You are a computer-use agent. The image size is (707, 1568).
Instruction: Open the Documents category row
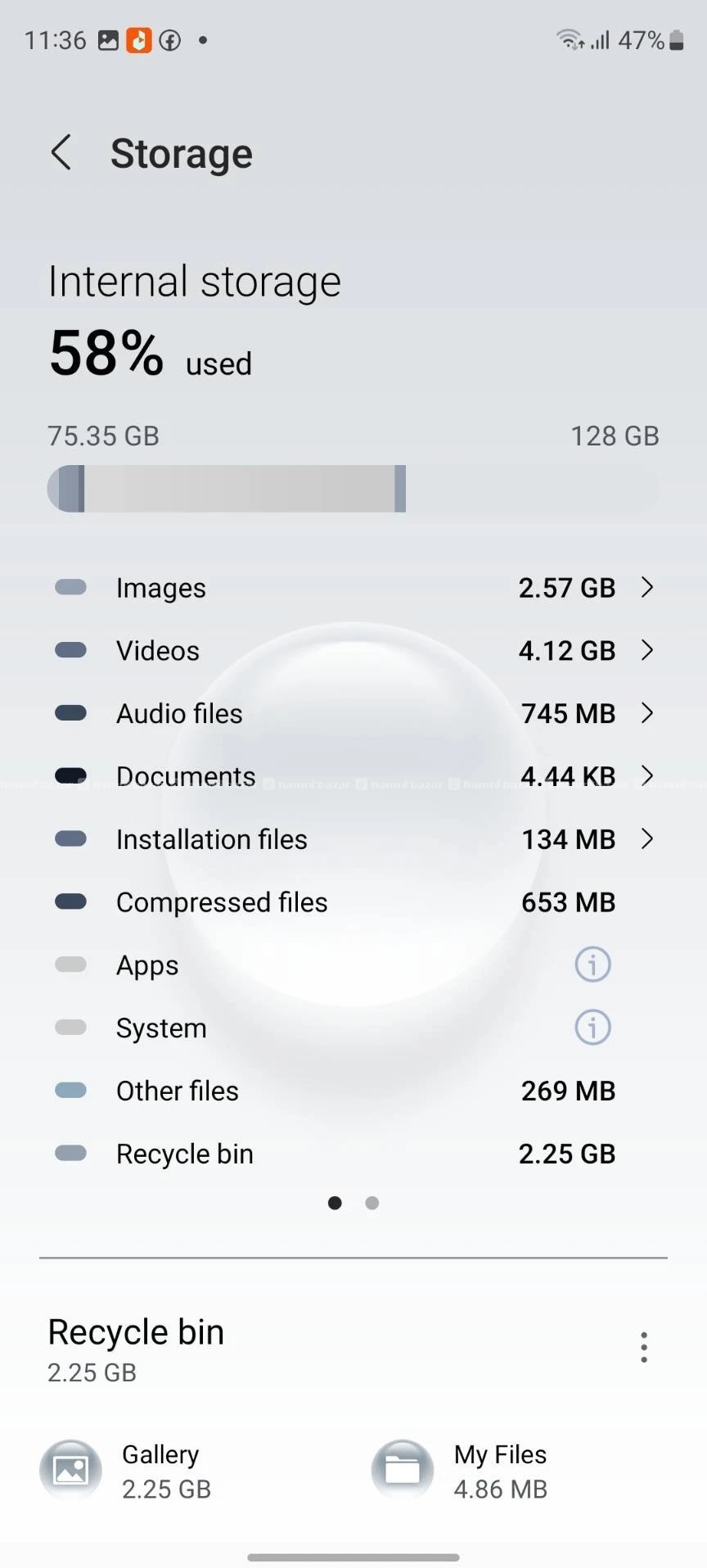coord(353,776)
